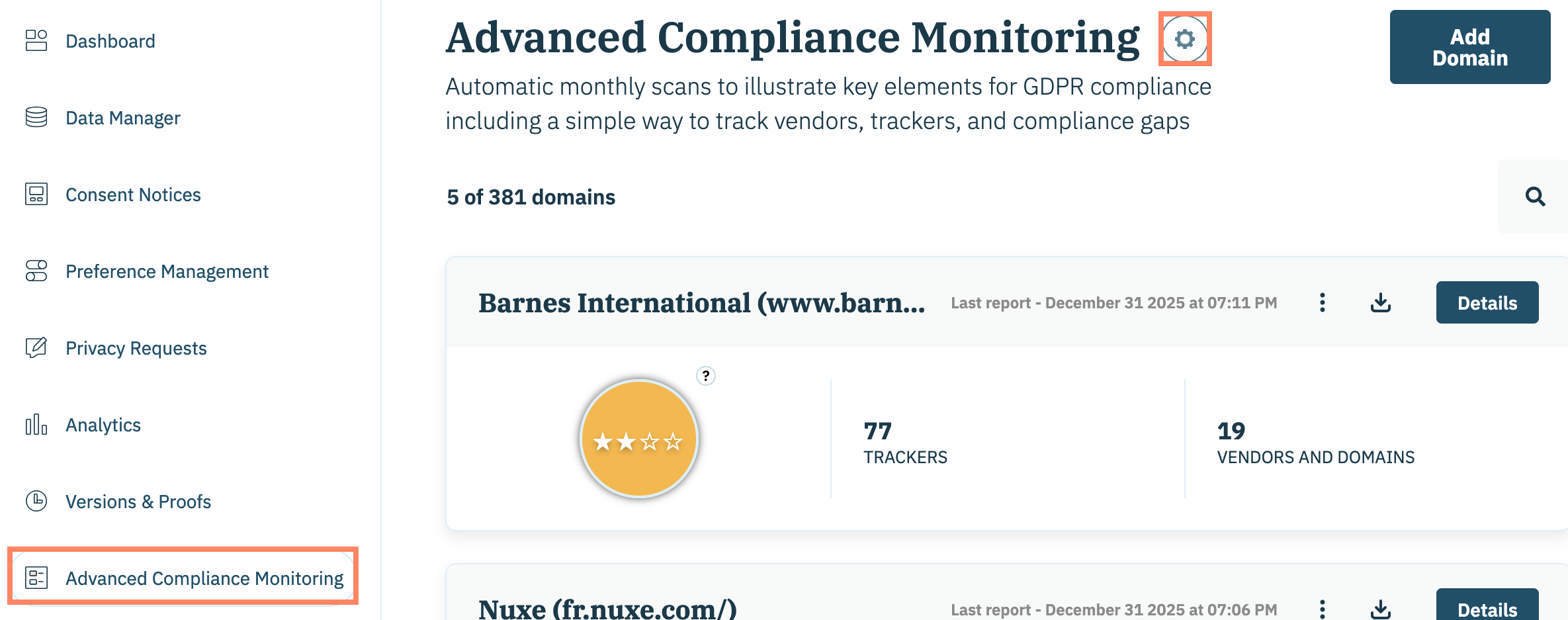View Details for Nuxe

1487,607
